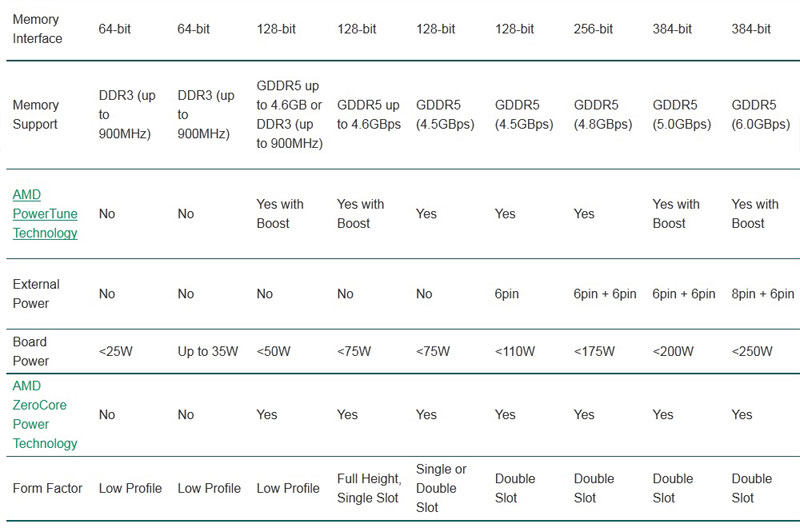Select the <175W board power cell
The image size is (800, 528).
coord(594,351)
